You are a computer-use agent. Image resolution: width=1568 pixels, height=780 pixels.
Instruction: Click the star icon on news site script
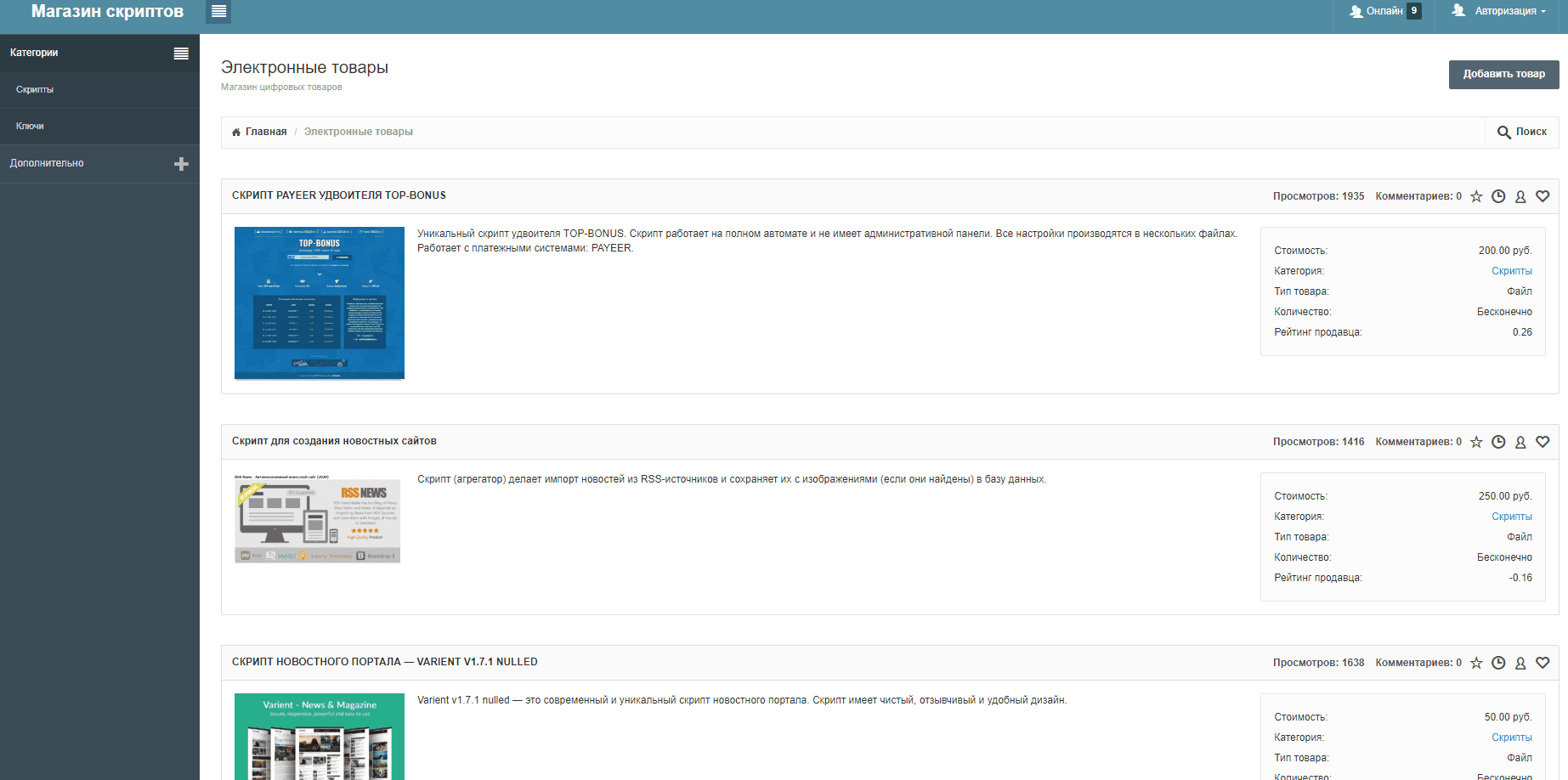[x=1476, y=442]
